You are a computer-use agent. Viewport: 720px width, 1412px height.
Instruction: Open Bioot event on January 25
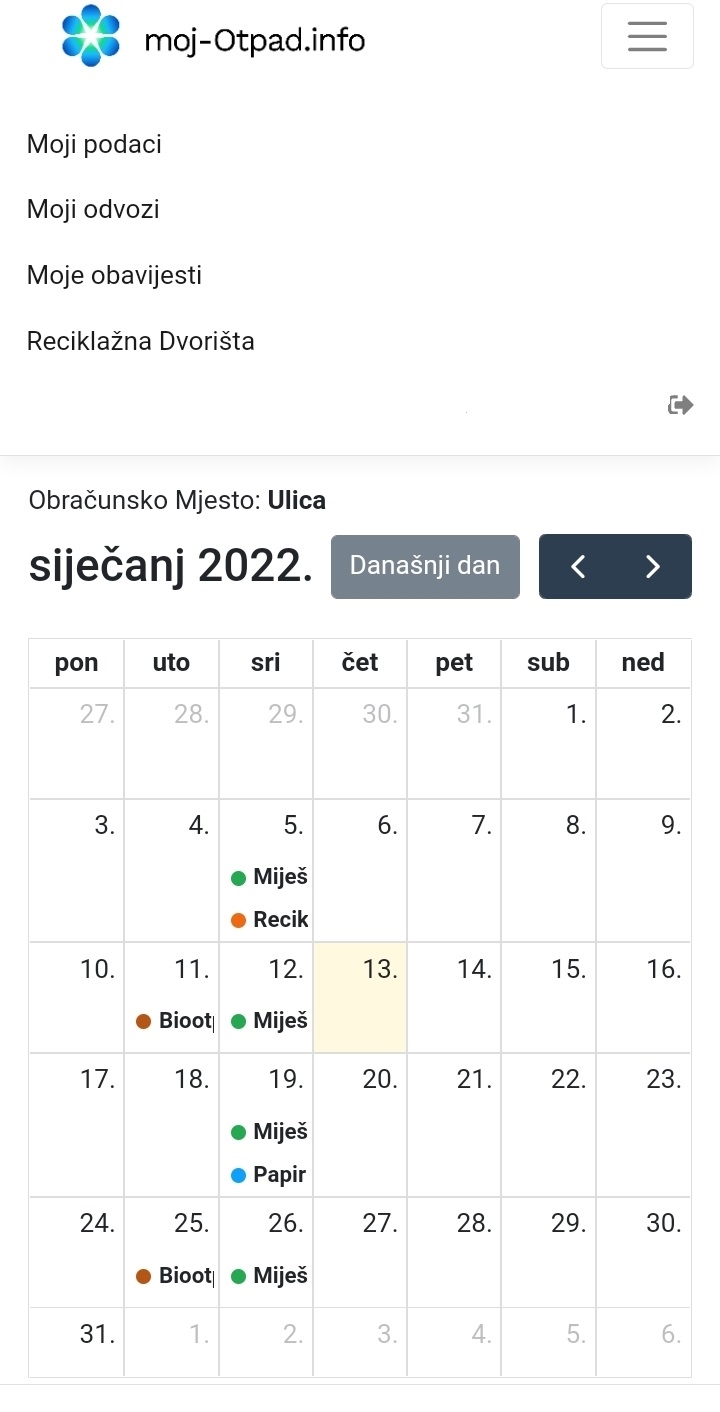(x=175, y=1276)
